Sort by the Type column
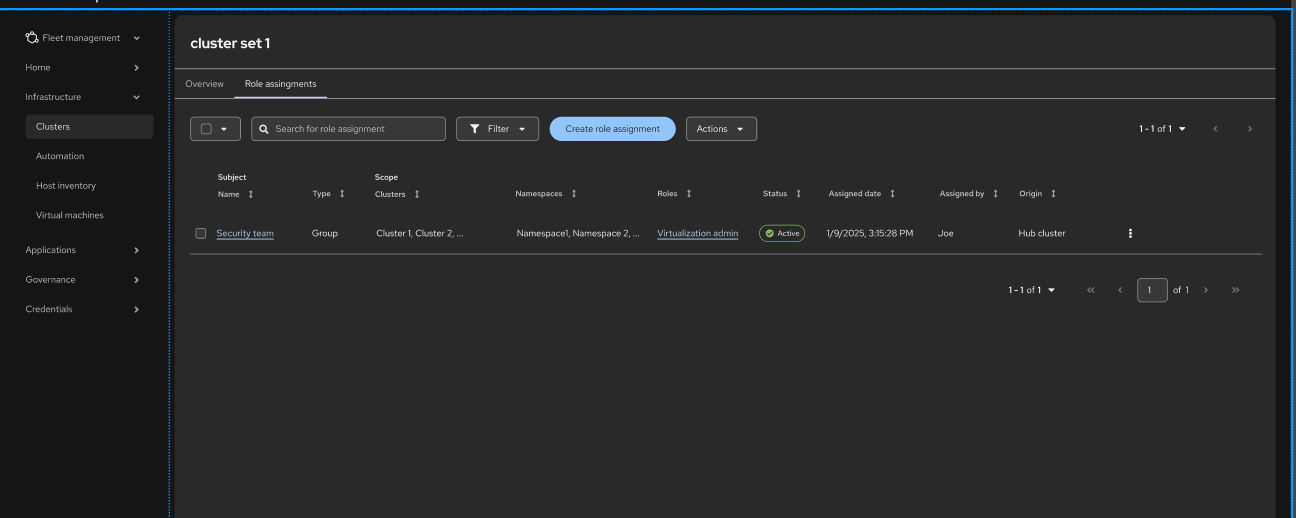 [x=329, y=194]
